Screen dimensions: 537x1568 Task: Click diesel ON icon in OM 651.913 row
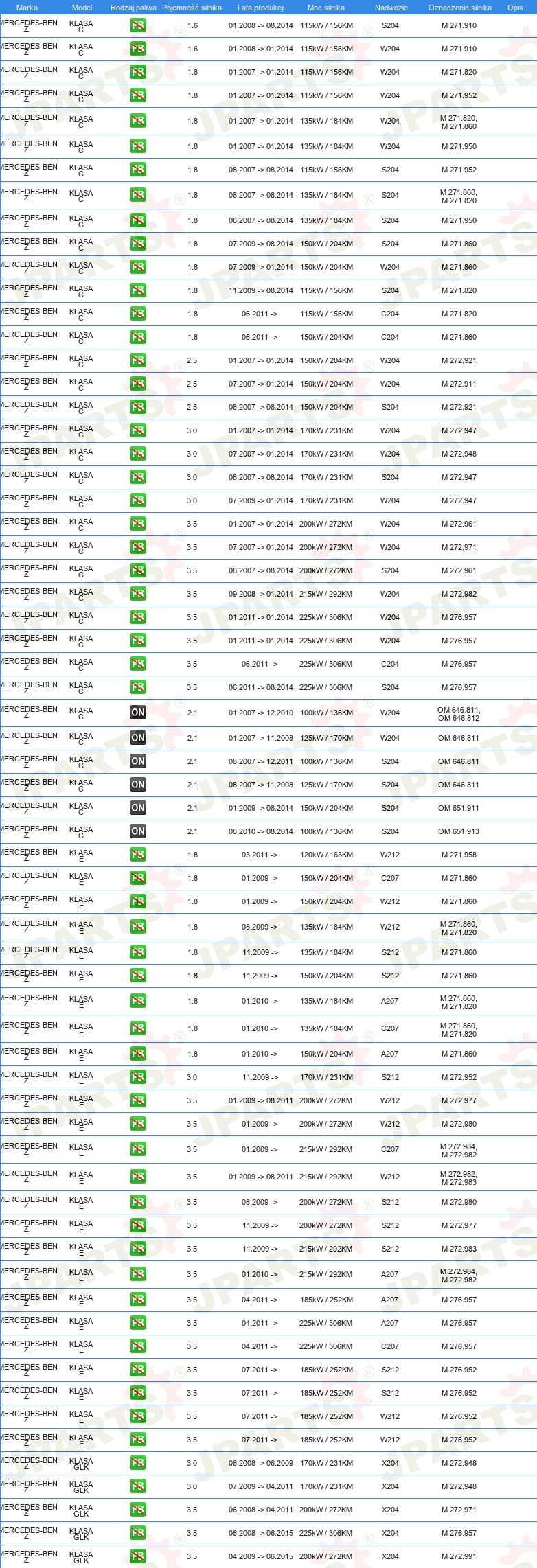click(137, 832)
